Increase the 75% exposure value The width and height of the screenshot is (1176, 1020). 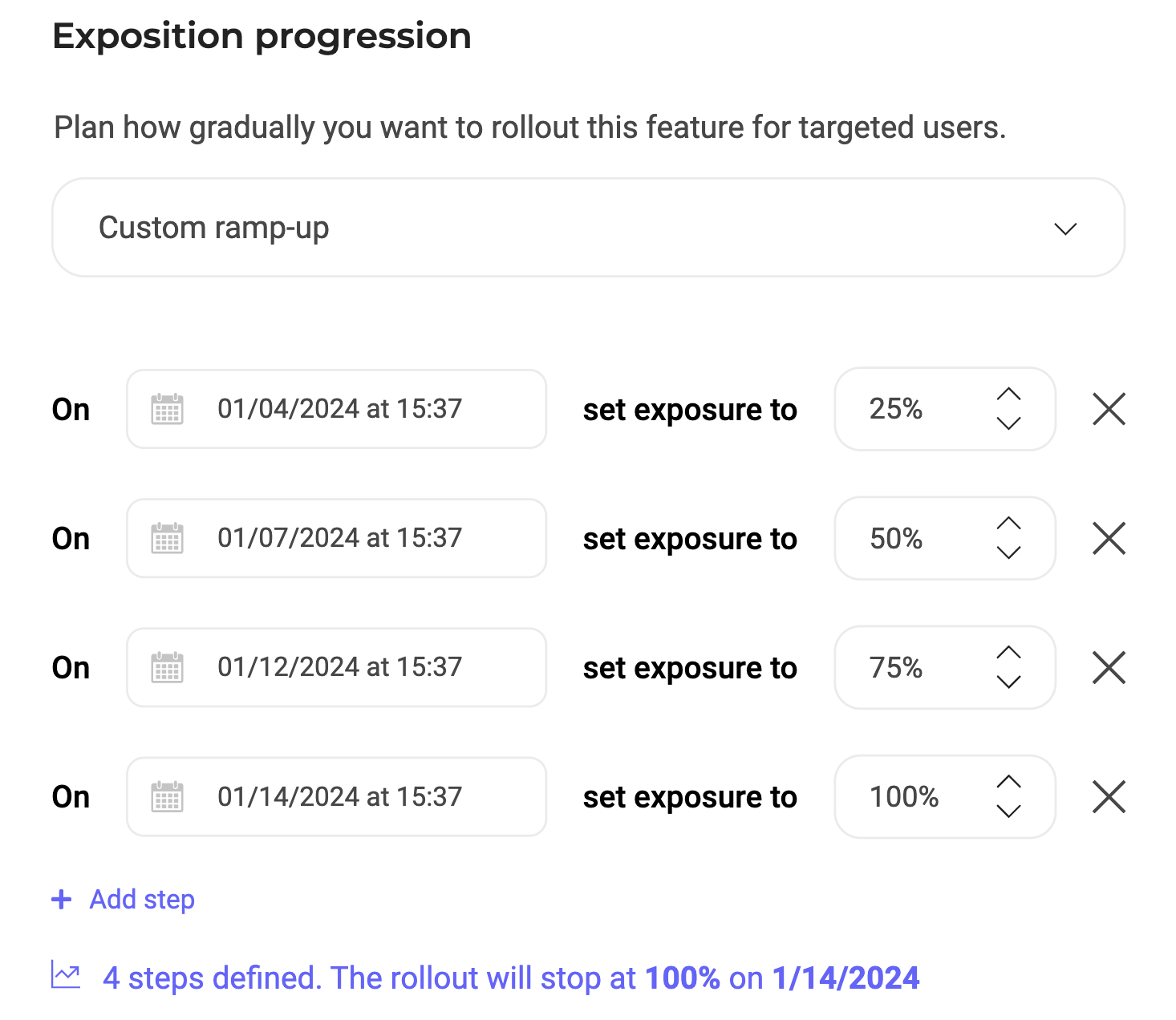point(1008,653)
